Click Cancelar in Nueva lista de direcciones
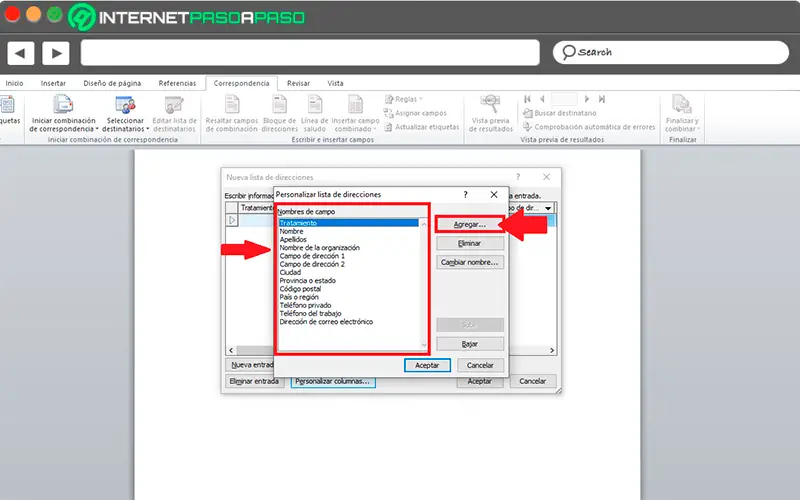This screenshot has width=800, height=500. tap(532, 381)
